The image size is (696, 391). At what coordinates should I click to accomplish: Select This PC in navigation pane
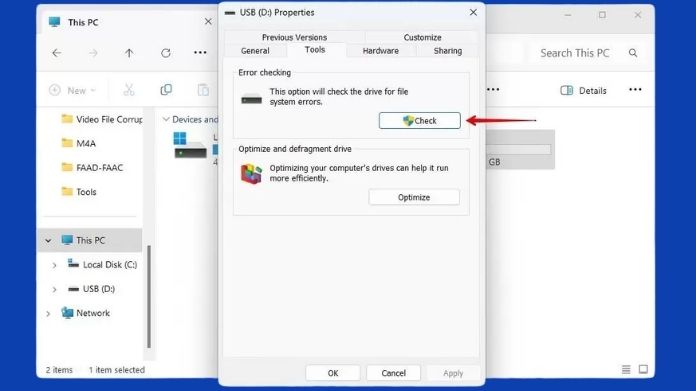[x=91, y=241]
